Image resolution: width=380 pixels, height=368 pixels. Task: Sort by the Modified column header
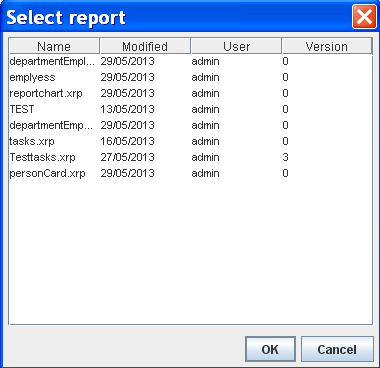[145, 46]
